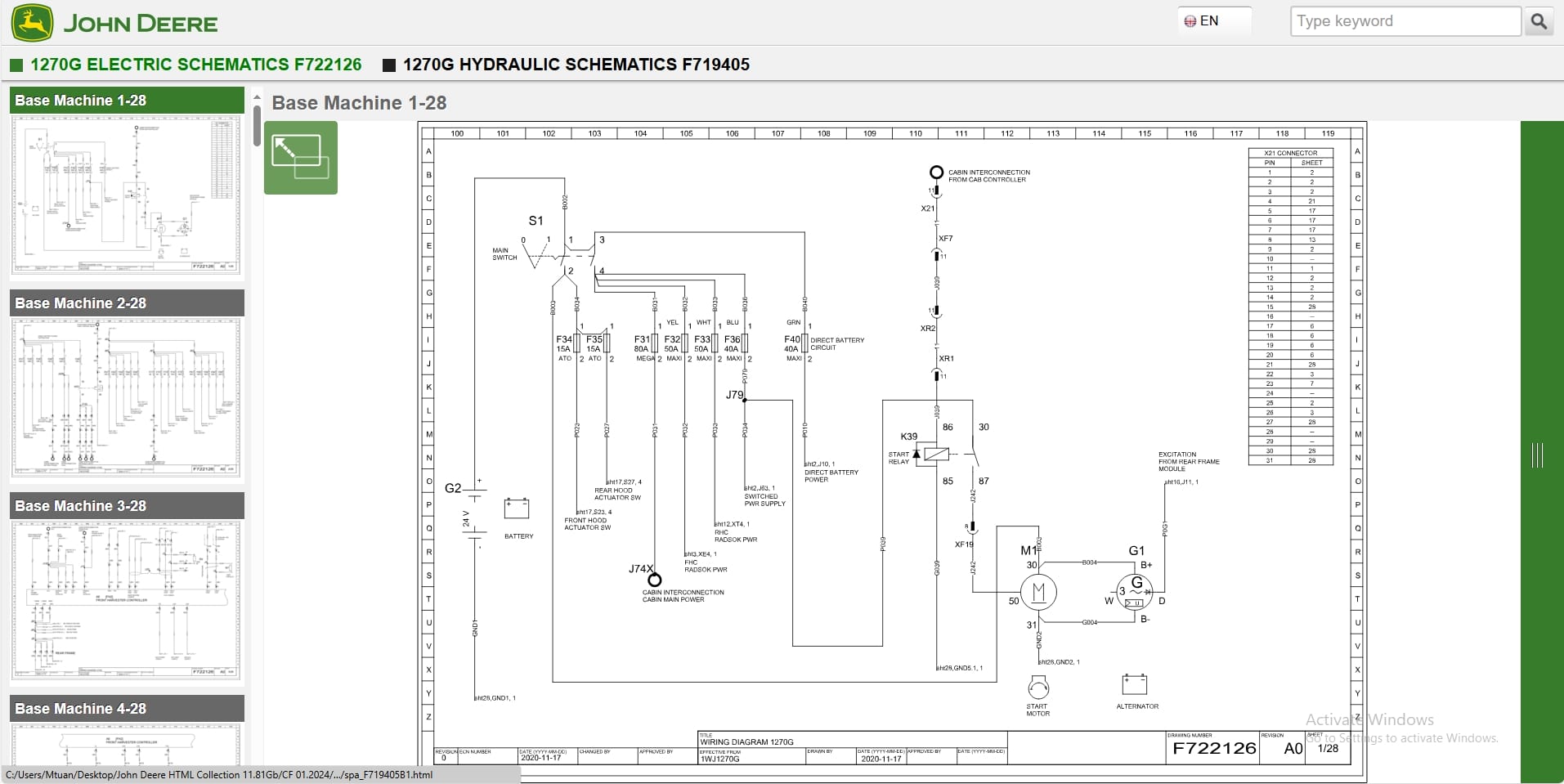This screenshot has width=1564, height=784.
Task: Click the green square marker before ELECTRIC SCHEMATICS
Action: pyautogui.click(x=15, y=65)
